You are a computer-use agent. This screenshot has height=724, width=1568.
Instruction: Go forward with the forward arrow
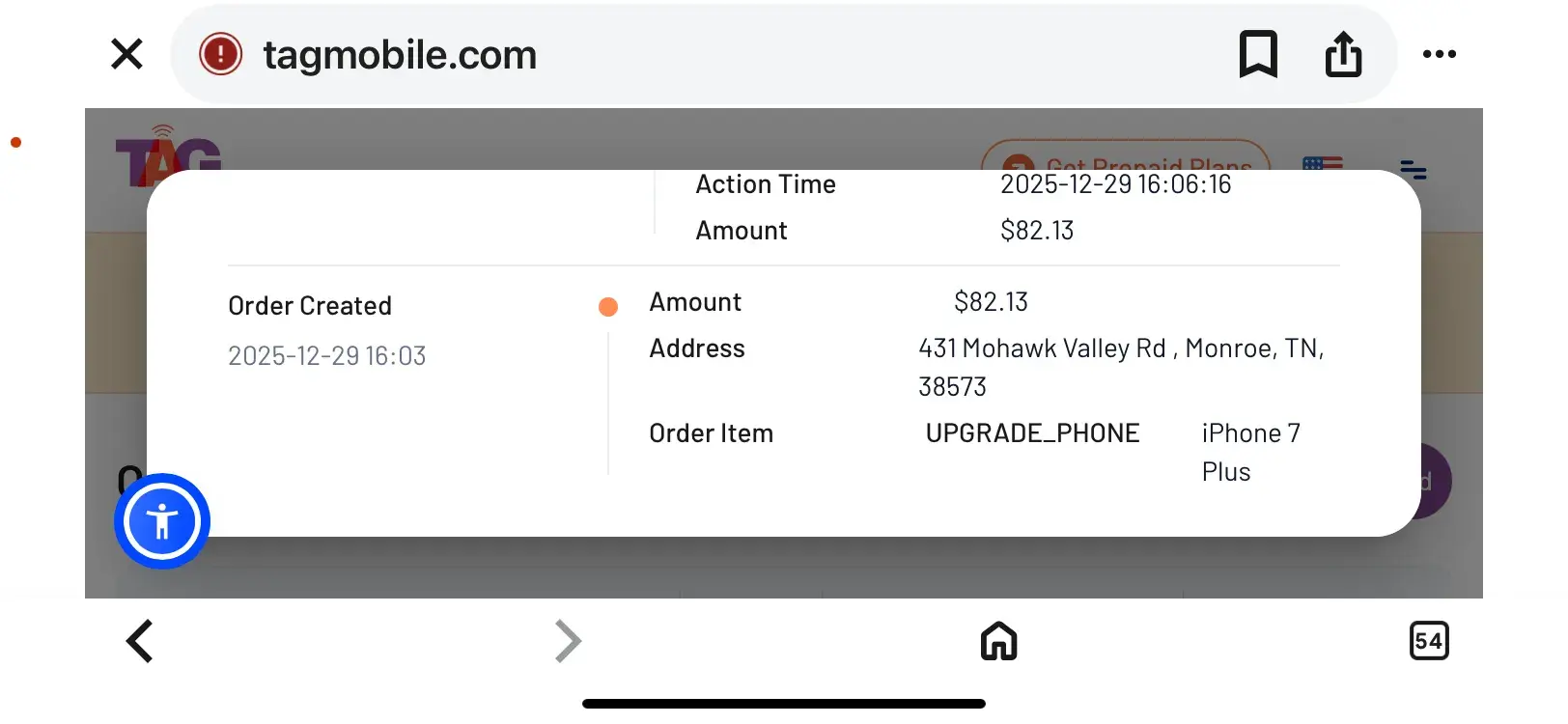(568, 641)
